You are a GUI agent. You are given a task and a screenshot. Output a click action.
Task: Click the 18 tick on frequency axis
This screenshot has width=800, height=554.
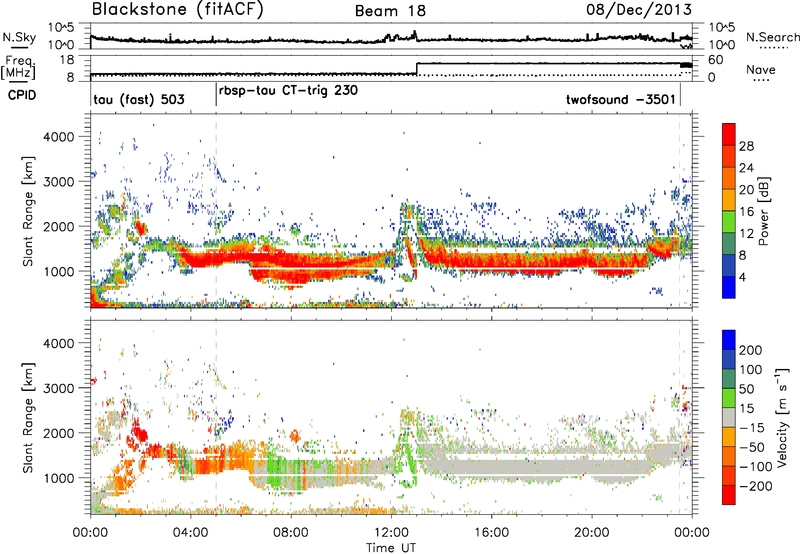coord(66,60)
